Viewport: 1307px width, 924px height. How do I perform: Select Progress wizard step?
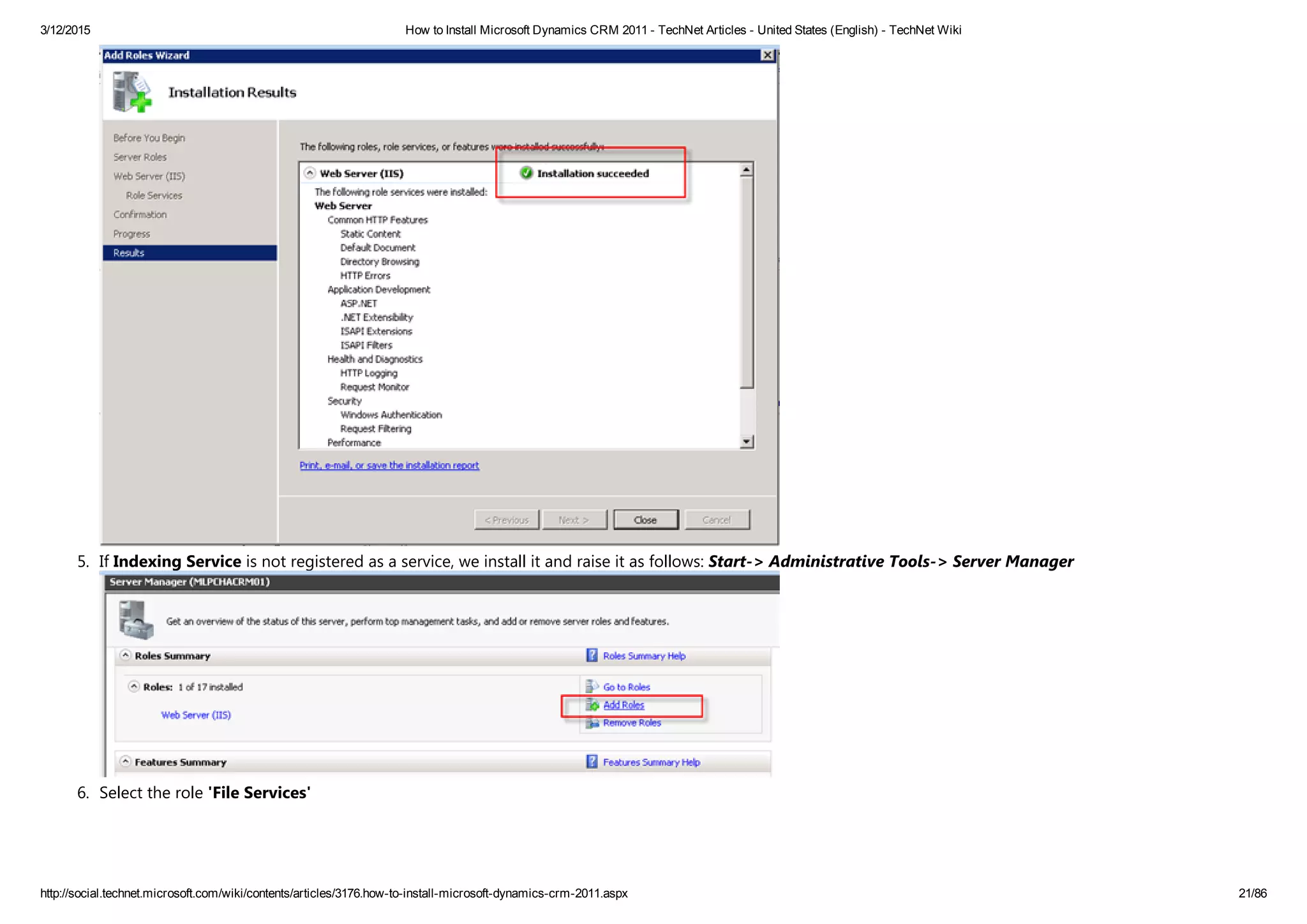pyautogui.click(x=131, y=234)
